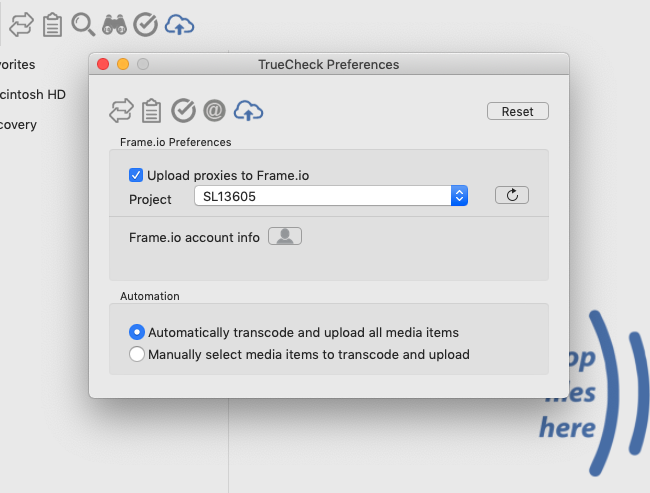Viewport: 650px width, 493px height.
Task: Open the @ email preferences tab
Action: pyautogui.click(x=214, y=111)
